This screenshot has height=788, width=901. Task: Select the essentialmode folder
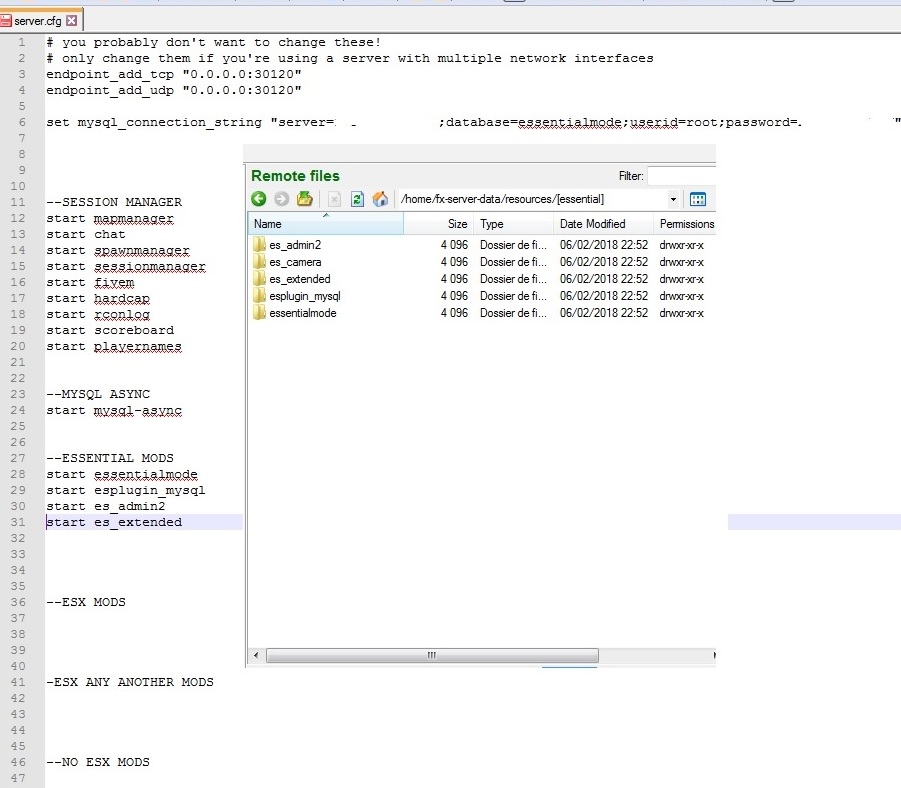pyautogui.click(x=303, y=313)
